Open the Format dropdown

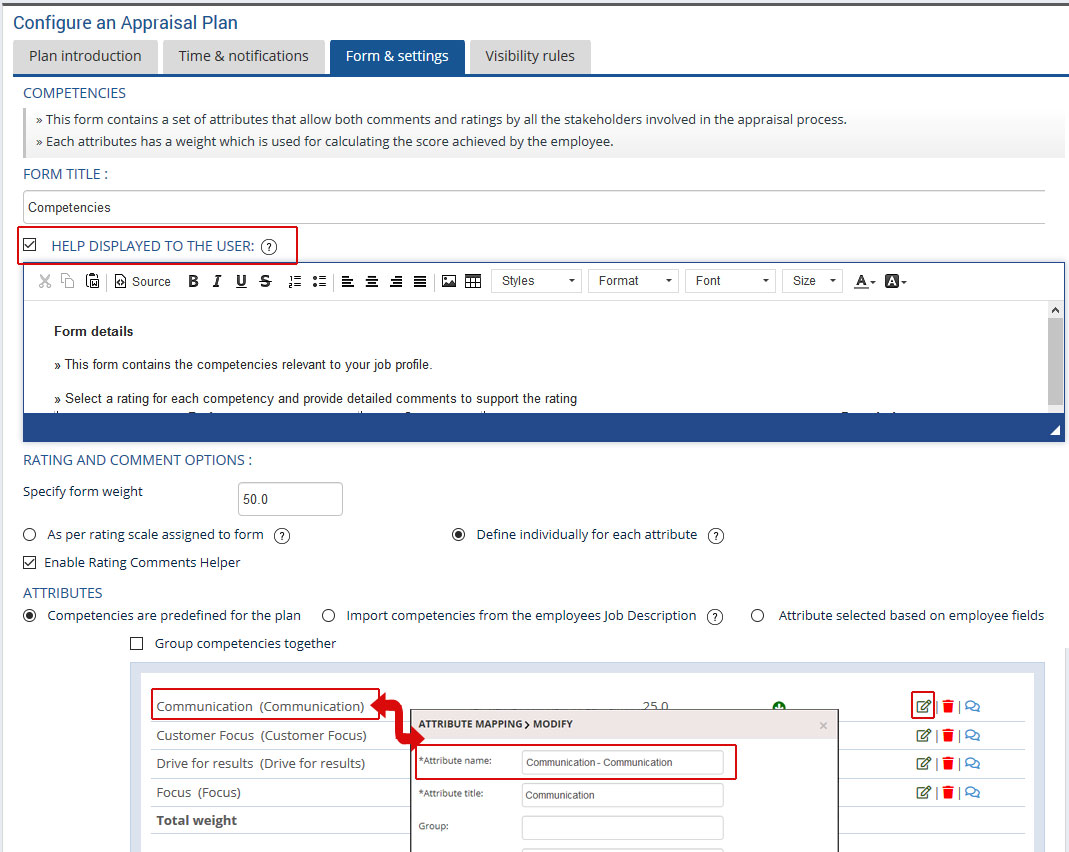pos(633,281)
